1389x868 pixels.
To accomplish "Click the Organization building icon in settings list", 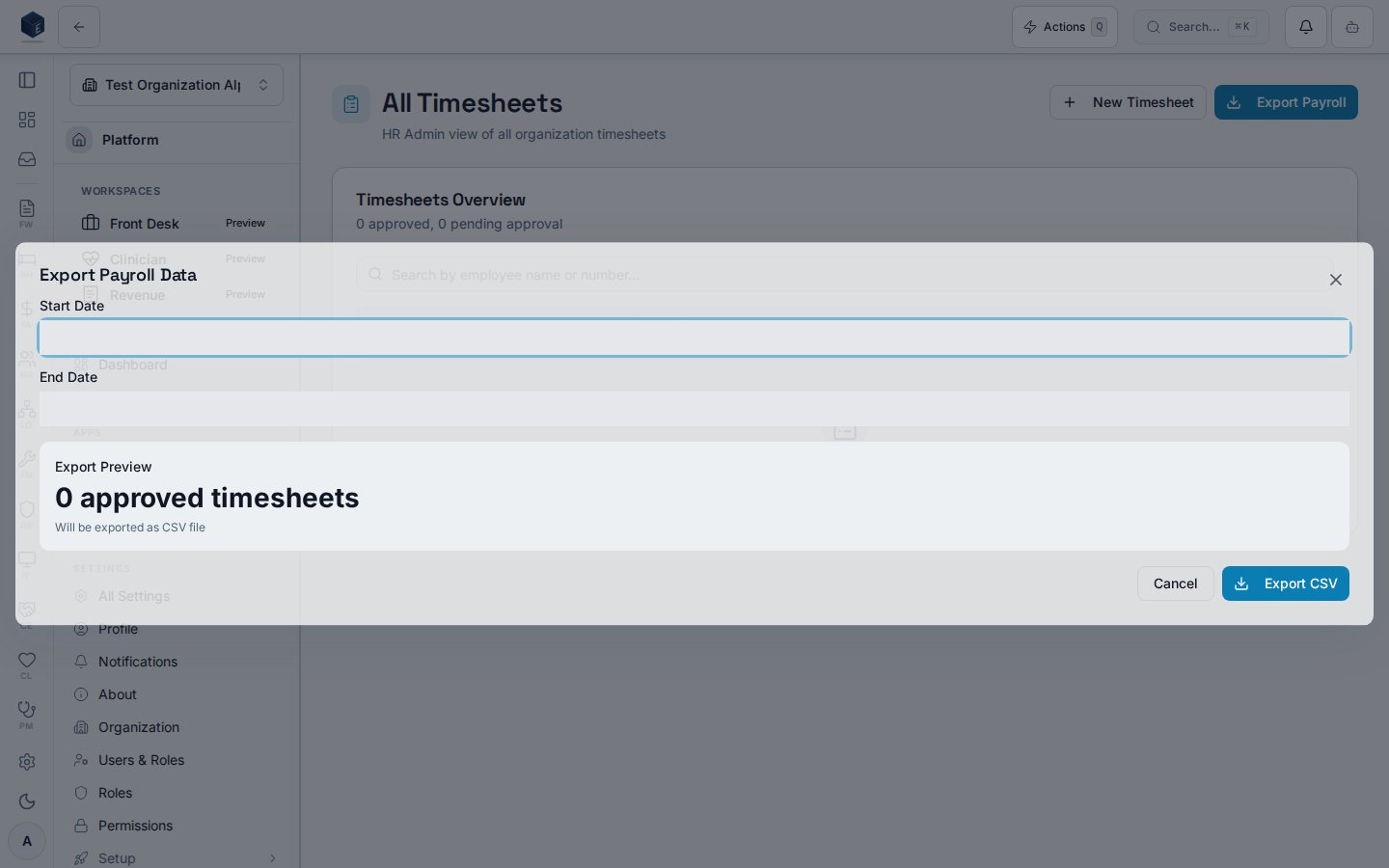I will pyautogui.click(x=81, y=727).
